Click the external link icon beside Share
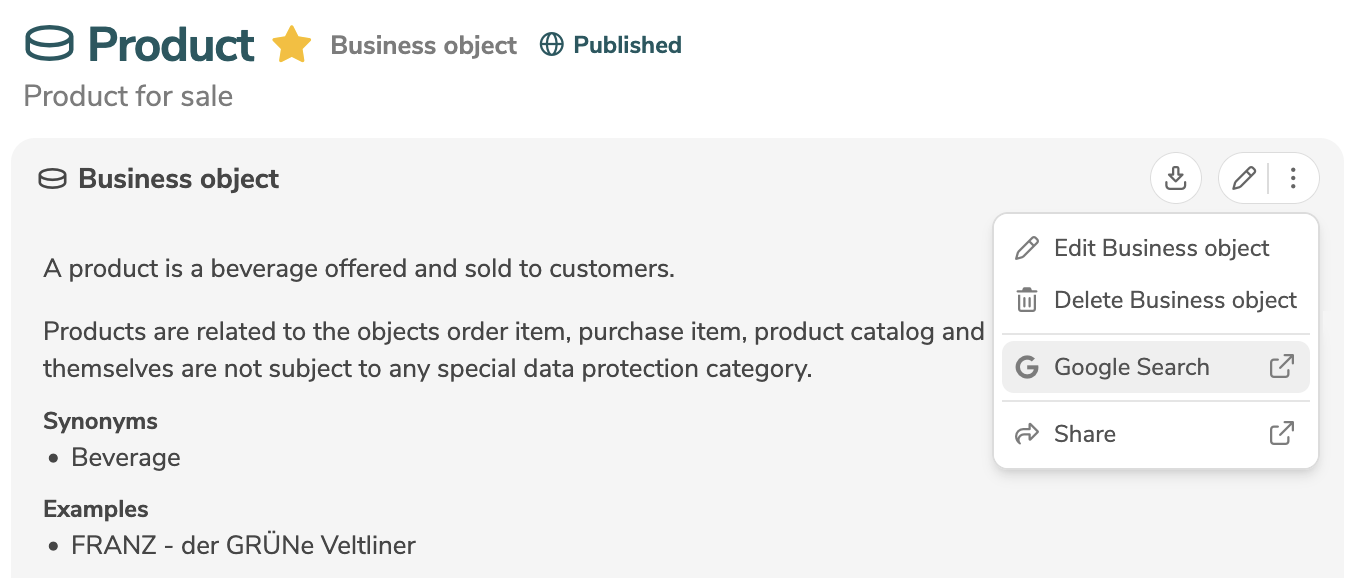Screen dimensions: 1358x580 [x=1282, y=433]
